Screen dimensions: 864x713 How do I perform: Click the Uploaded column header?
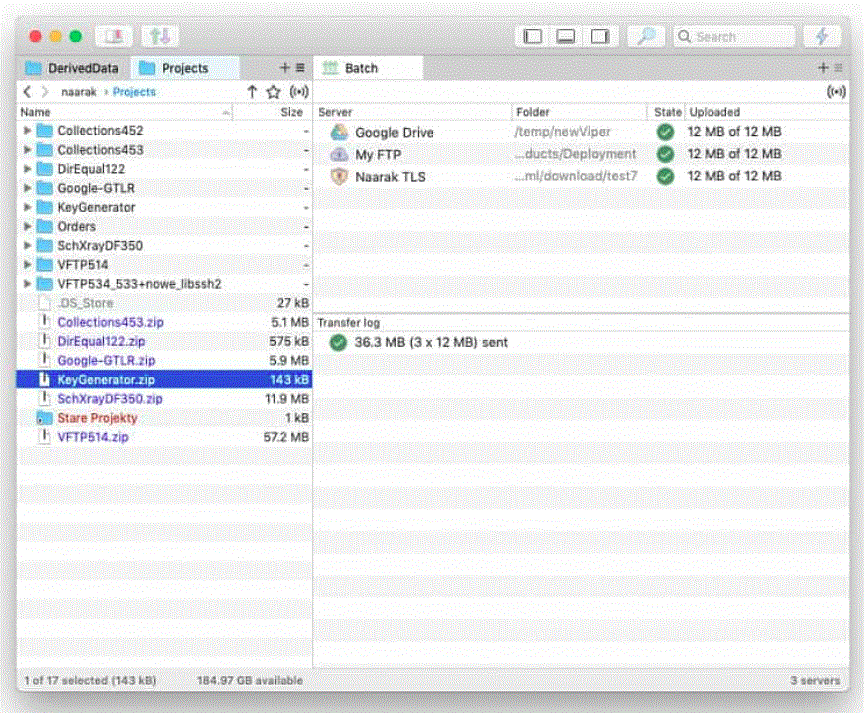pos(767,112)
